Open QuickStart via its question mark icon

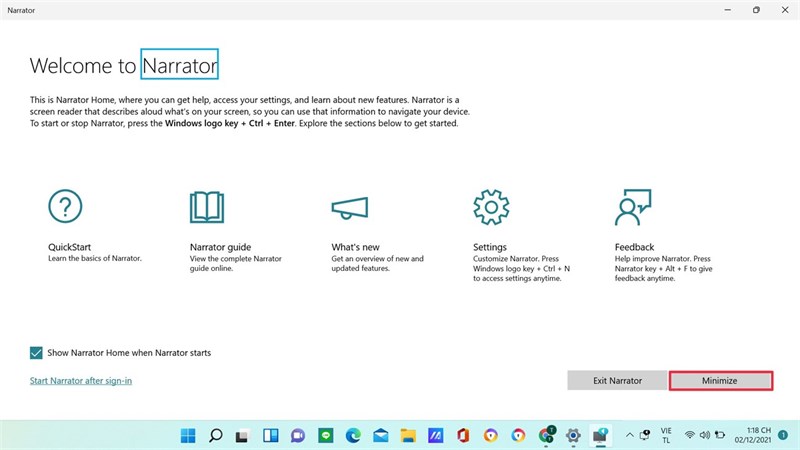[x=65, y=206]
